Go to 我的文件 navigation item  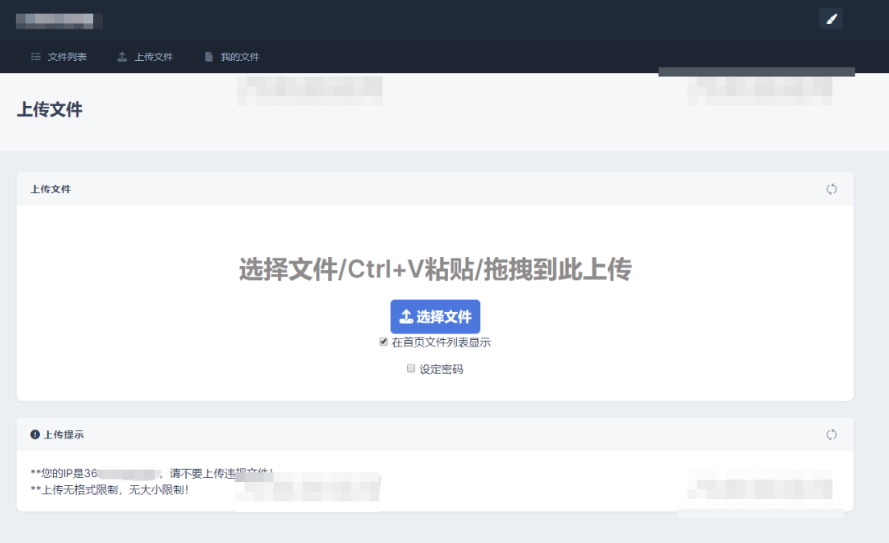[240, 57]
